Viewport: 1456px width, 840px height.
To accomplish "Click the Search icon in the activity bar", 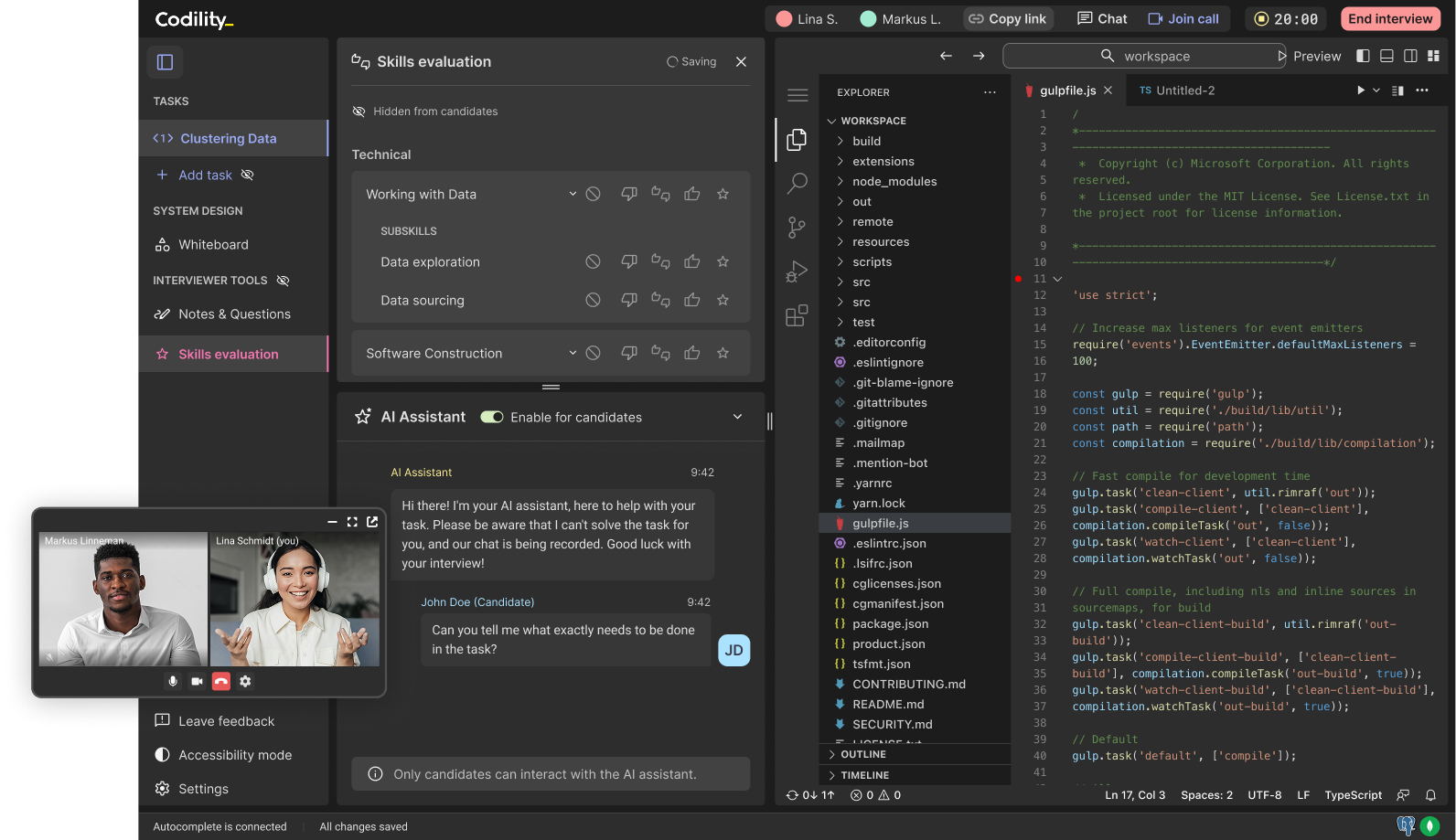I will (797, 183).
